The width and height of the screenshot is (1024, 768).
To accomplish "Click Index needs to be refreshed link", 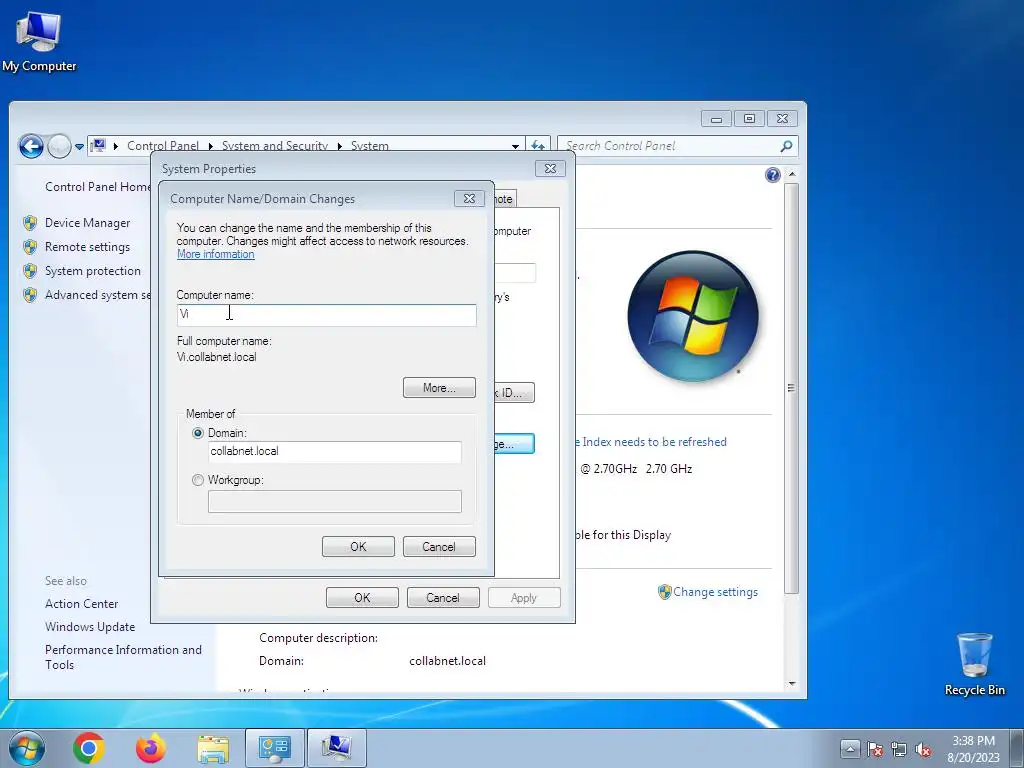I will 651,441.
